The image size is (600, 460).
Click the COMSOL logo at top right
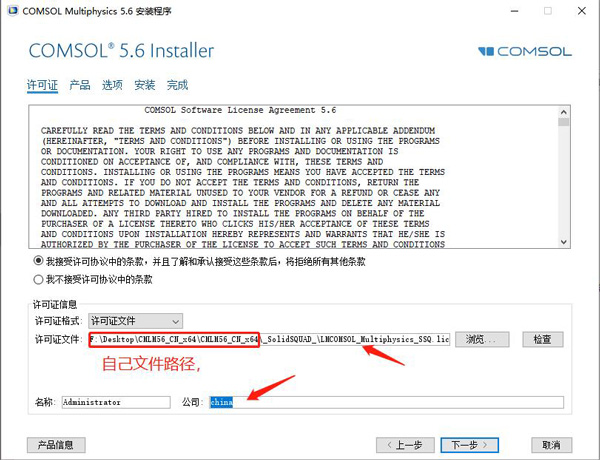click(x=525, y=51)
